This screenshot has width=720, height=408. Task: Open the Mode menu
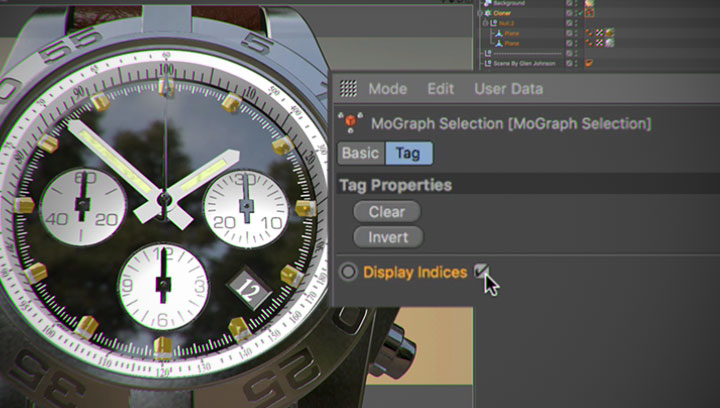(387, 88)
